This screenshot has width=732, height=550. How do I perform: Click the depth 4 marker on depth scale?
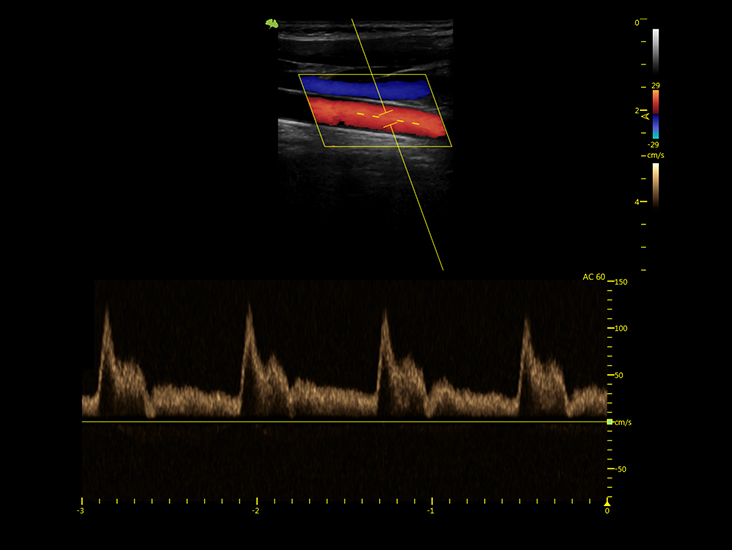click(x=637, y=202)
